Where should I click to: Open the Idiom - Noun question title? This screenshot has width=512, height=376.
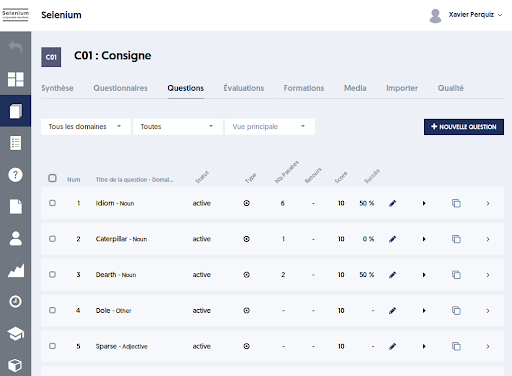tap(115, 203)
